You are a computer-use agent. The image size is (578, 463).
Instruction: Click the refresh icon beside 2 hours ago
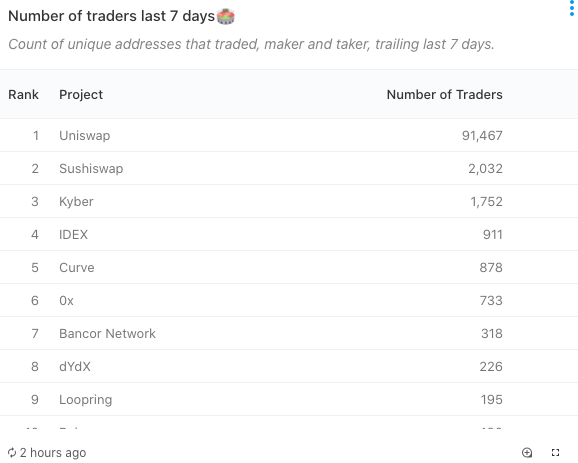12,452
